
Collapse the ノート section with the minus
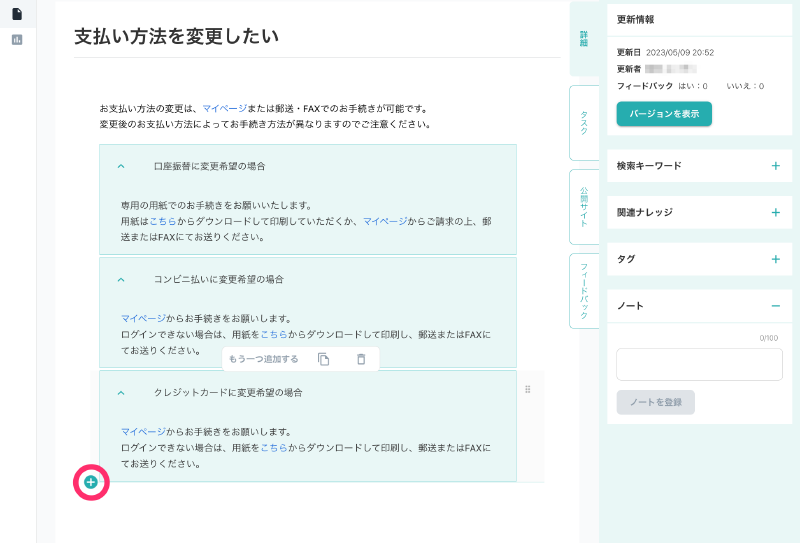(775, 306)
